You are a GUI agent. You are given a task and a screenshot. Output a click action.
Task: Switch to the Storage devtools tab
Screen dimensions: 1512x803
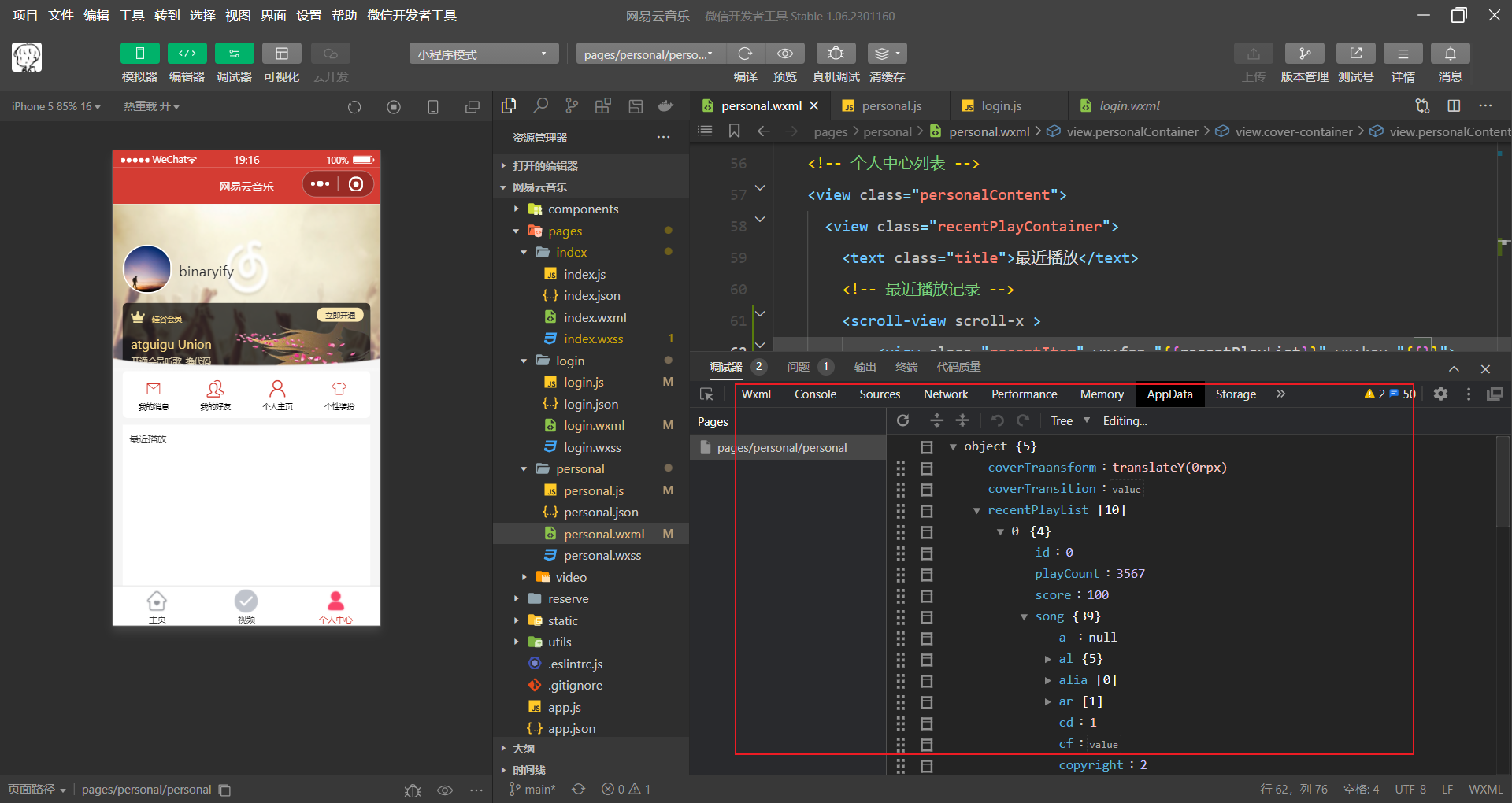point(1236,394)
